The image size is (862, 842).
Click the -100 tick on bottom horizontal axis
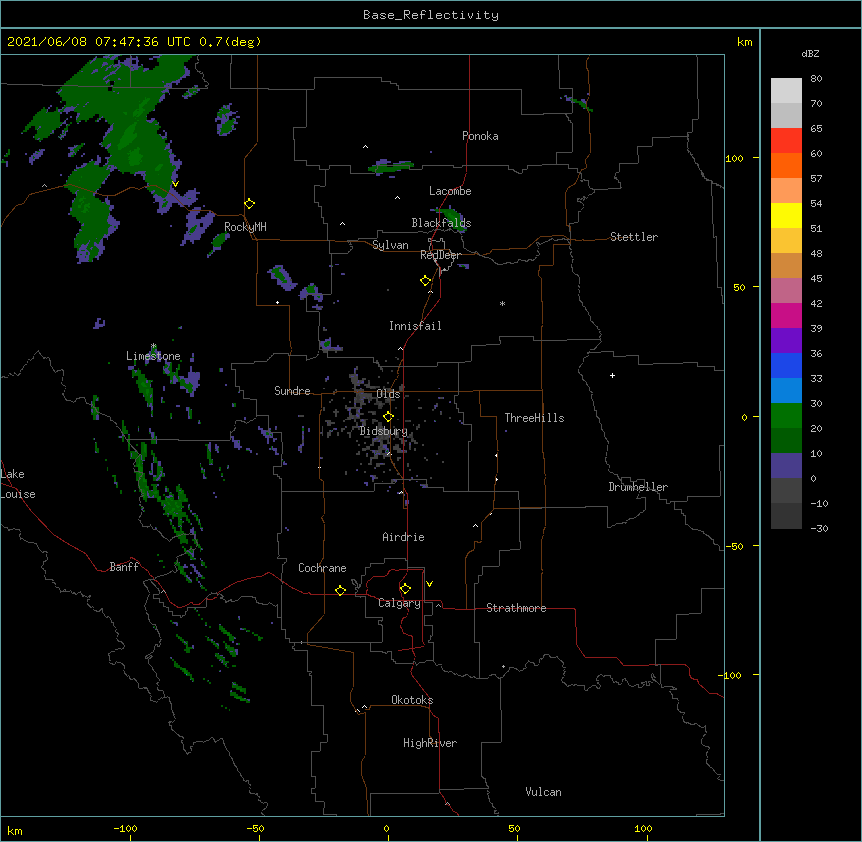pyautogui.click(x=125, y=828)
